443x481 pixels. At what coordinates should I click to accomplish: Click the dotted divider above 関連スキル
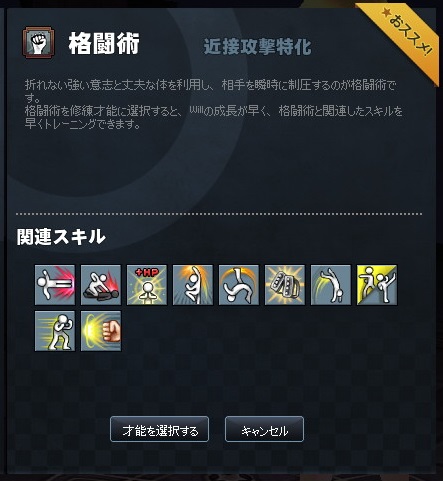[219, 214]
